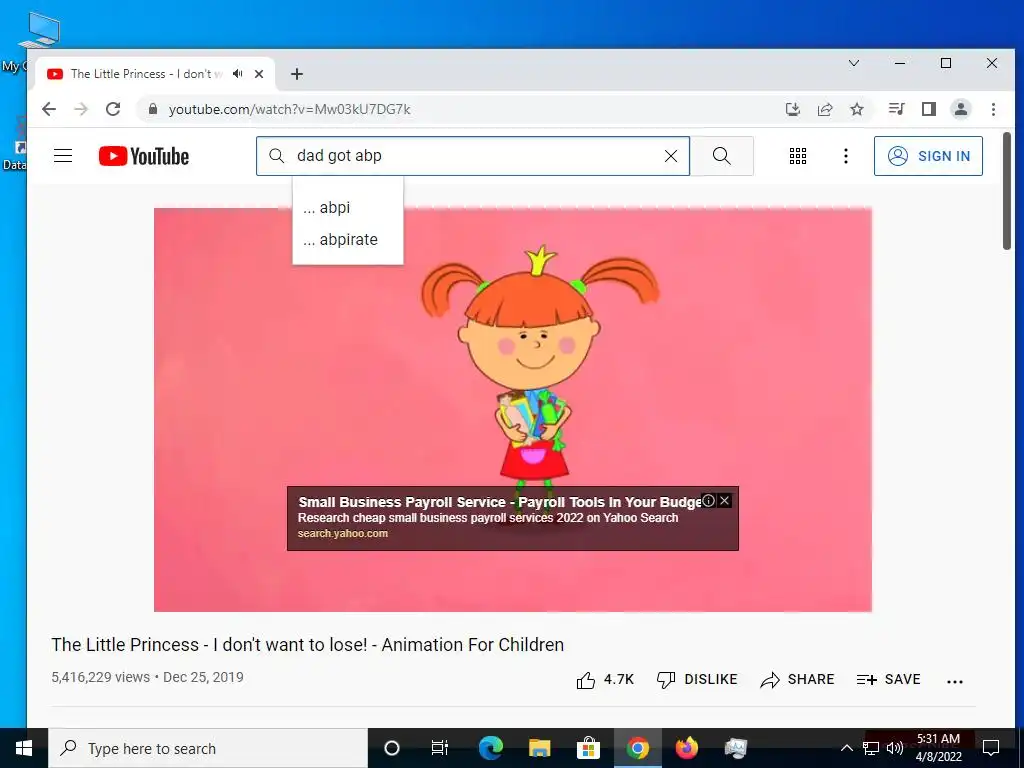Go to YouTube home via logo
Image resolution: width=1024 pixels, height=768 pixels.
tap(144, 156)
